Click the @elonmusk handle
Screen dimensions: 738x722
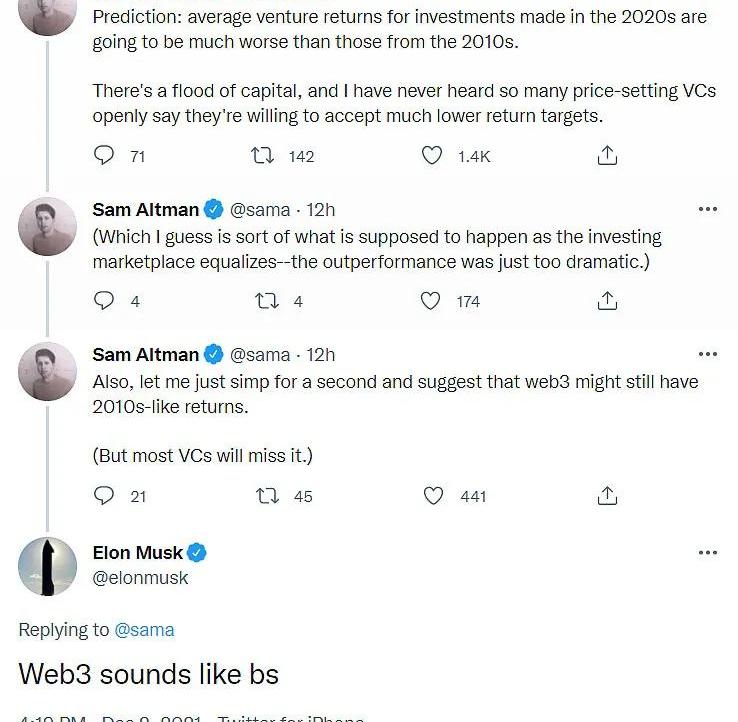click(x=140, y=578)
